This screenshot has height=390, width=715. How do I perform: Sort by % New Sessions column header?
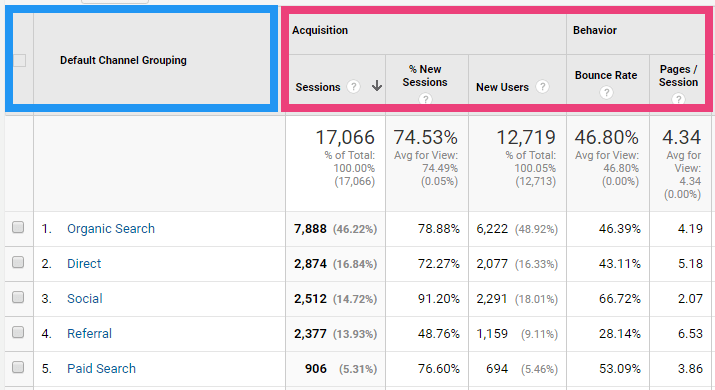tap(425, 76)
